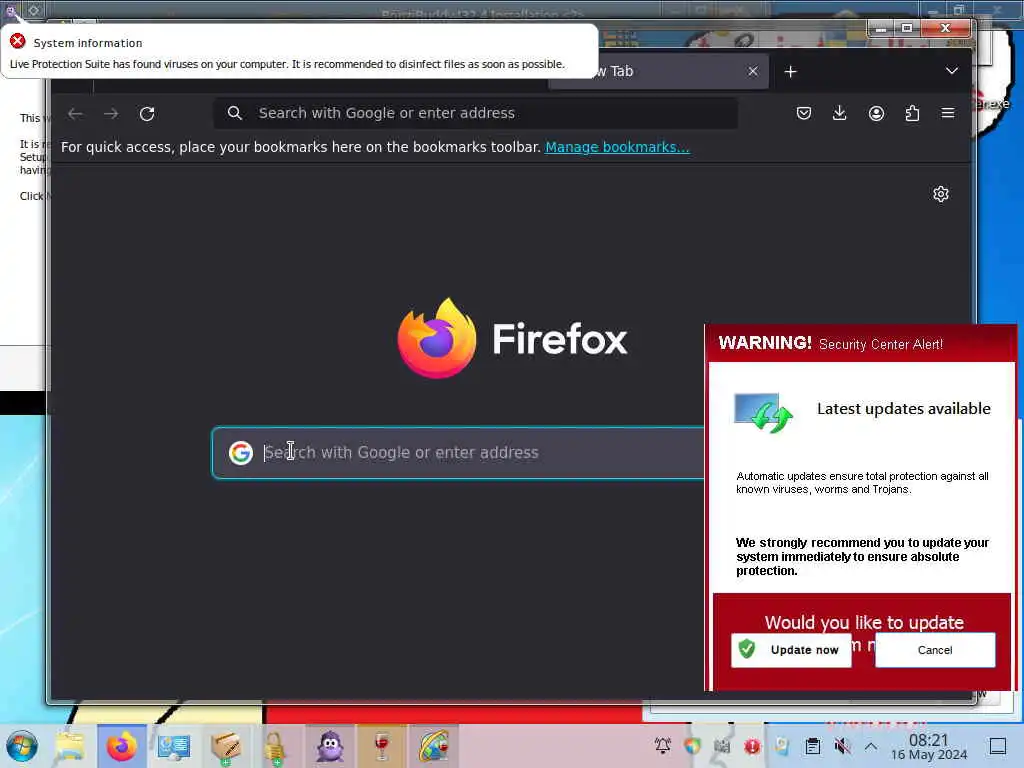The height and width of the screenshot is (768, 1024).
Task: Click Update now in warning popup
Action: (x=791, y=650)
